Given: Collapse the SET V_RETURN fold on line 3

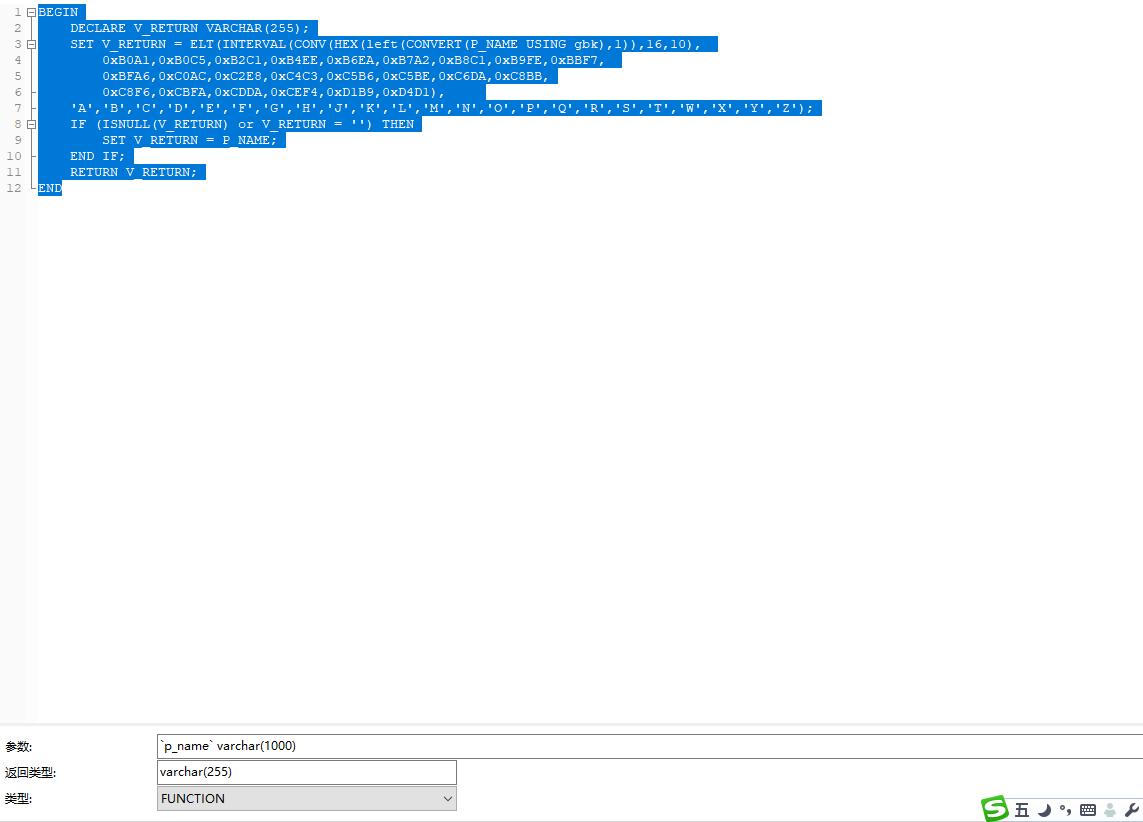Looking at the screenshot, I should point(31,44).
